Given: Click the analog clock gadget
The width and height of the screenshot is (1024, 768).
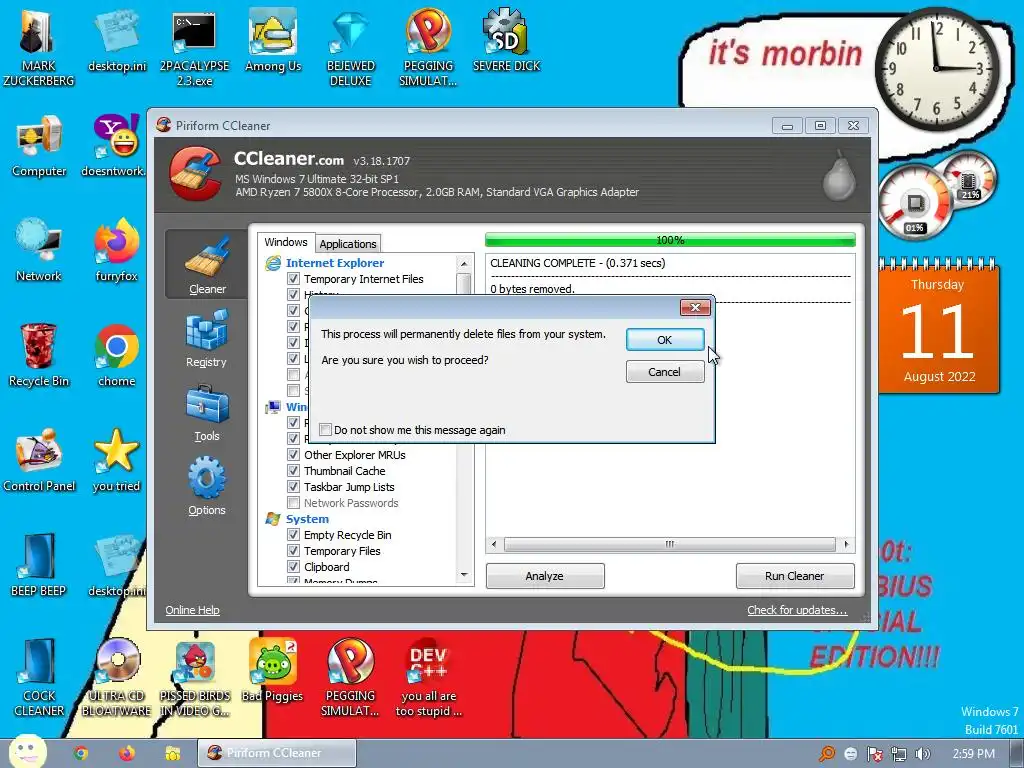Looking at the screenshot, I should tap(936, 69).
